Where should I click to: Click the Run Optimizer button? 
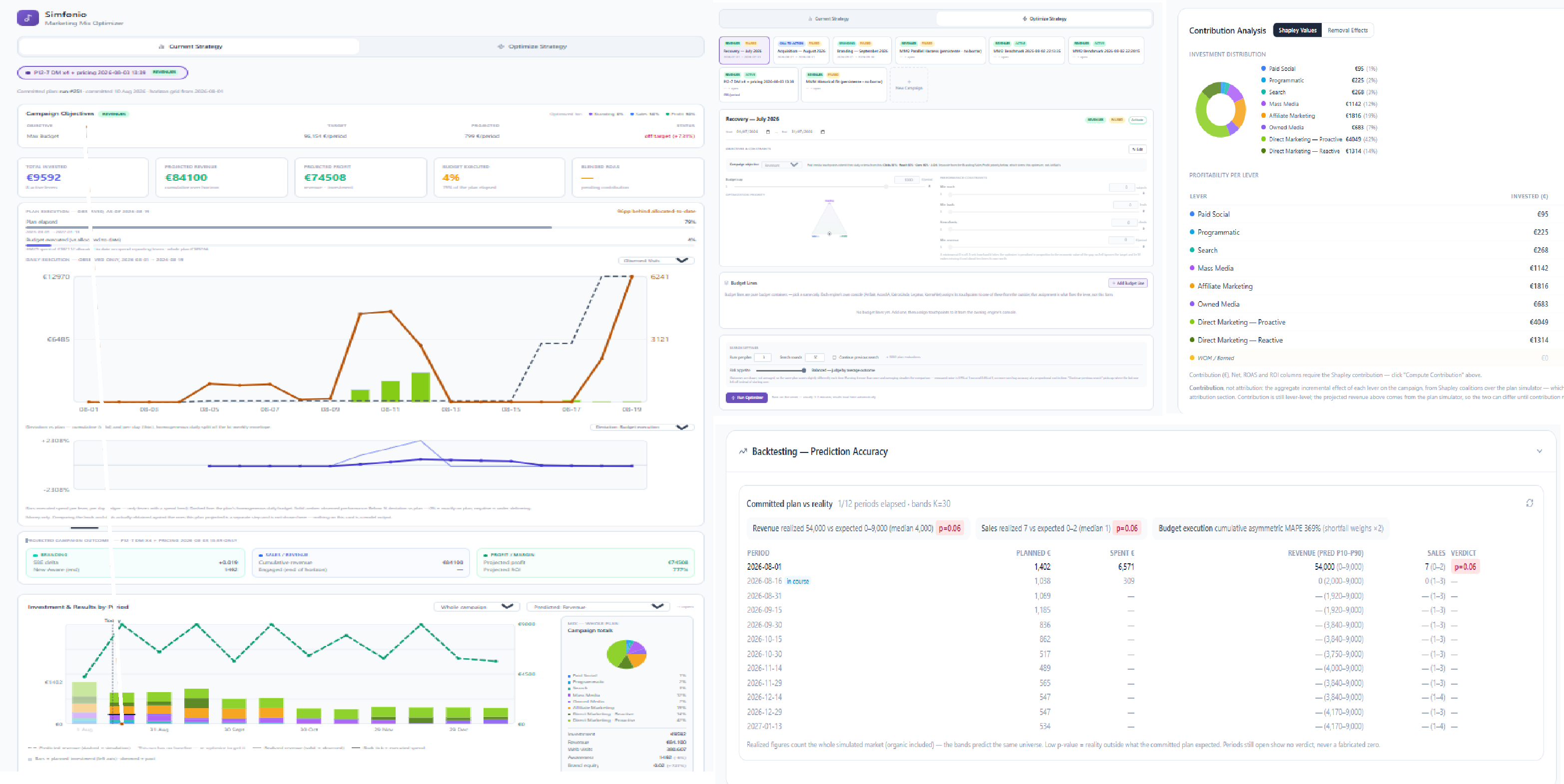pyautogui.click(x=746, y=397)
